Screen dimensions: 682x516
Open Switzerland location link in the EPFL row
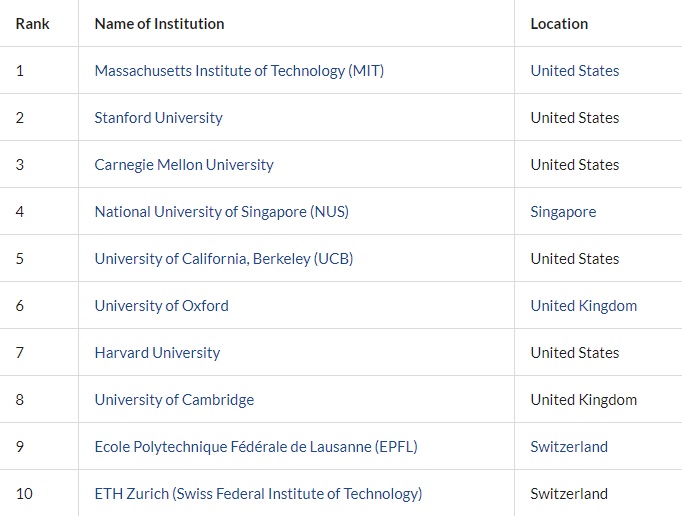point(569,447)
